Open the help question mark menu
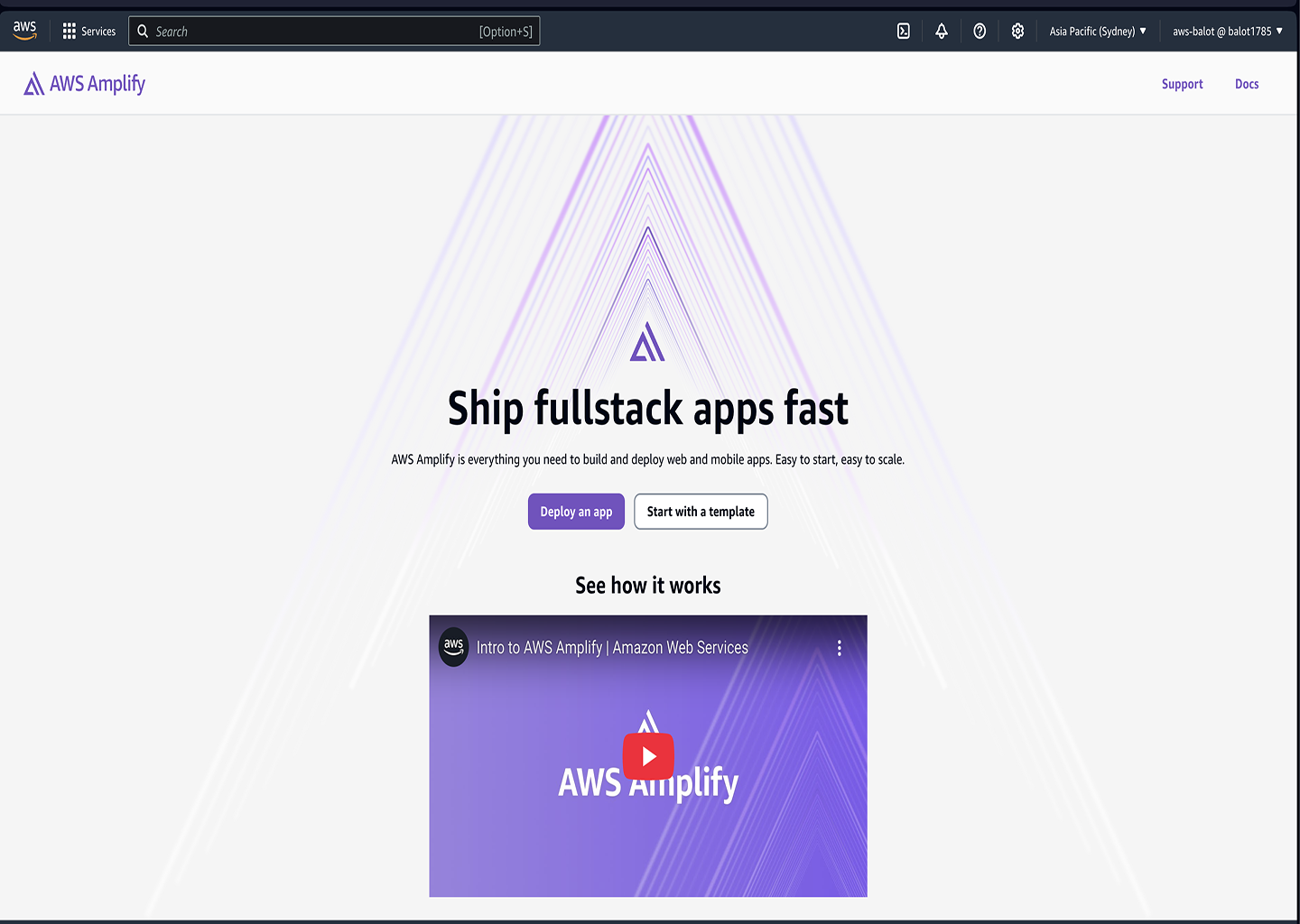 pos(980,32)
